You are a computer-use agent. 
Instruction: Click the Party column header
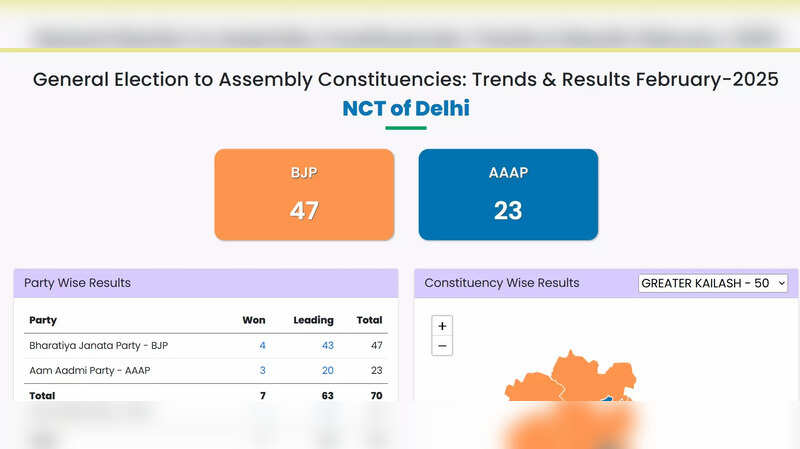click(x=43, y=320)
